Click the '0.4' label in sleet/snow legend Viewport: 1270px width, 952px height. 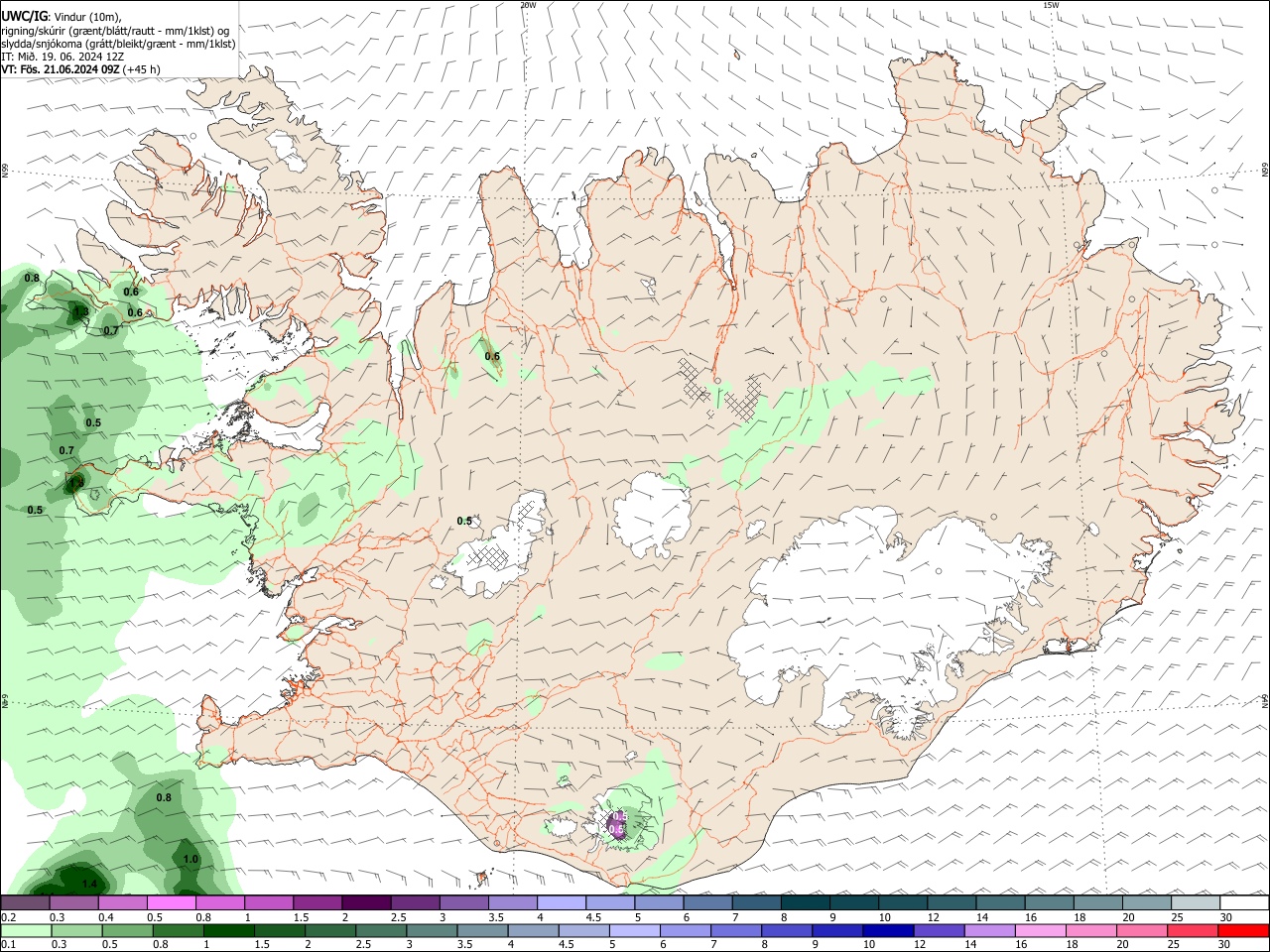click(x=106, y=917)
